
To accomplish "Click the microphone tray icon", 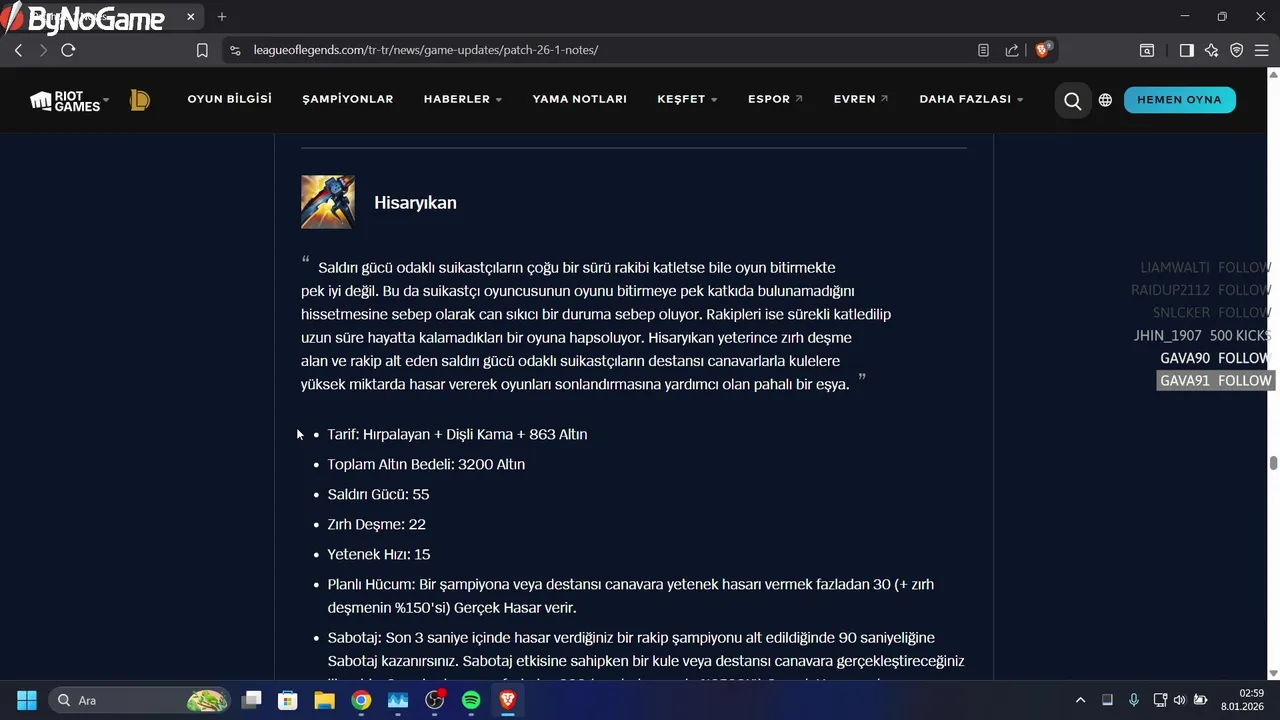I will point(1133,700).
